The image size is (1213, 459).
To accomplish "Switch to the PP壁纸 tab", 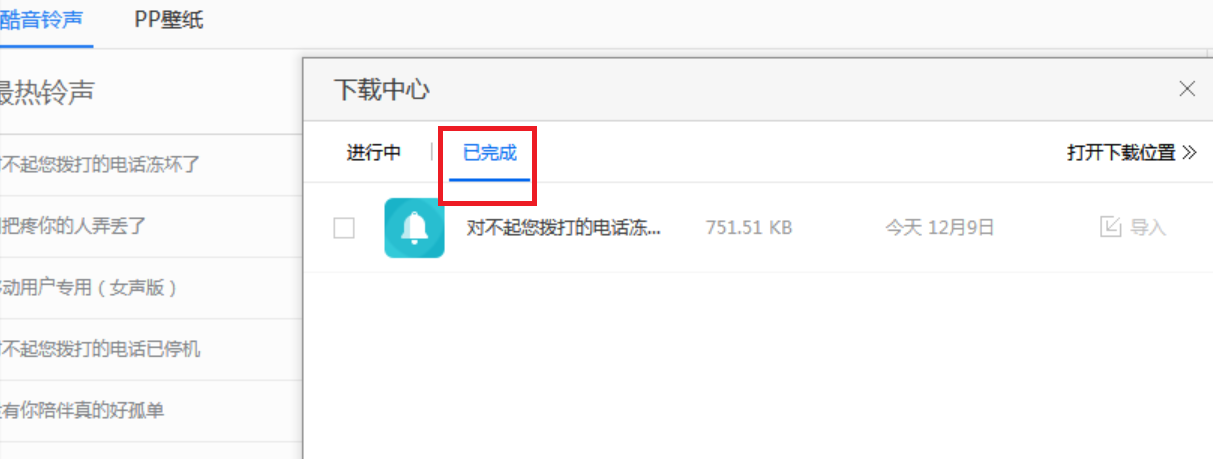I will pyautogui.click(x=169, y=20).
